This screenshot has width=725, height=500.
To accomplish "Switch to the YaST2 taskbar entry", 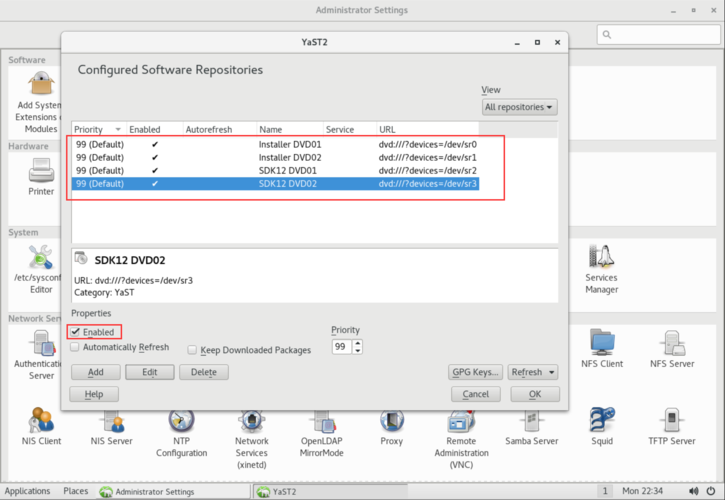I will [330, 492].
